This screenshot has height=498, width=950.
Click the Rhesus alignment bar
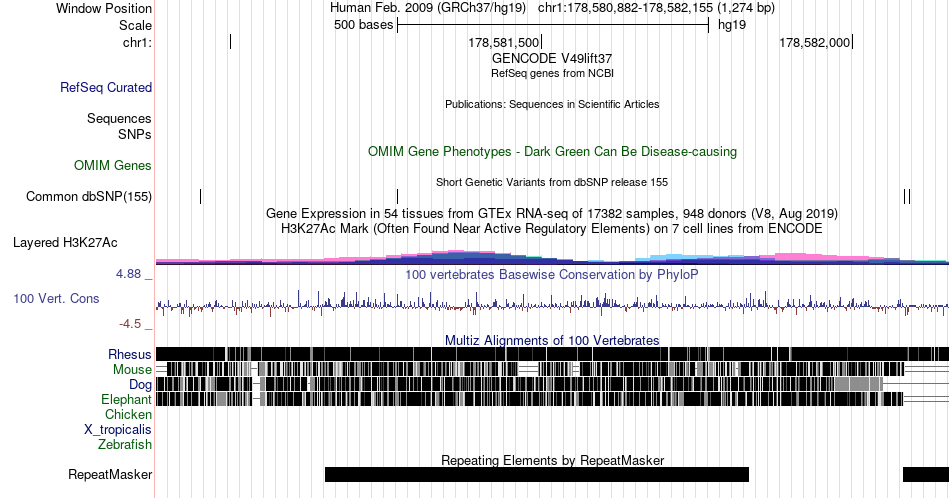click(552, 354)
